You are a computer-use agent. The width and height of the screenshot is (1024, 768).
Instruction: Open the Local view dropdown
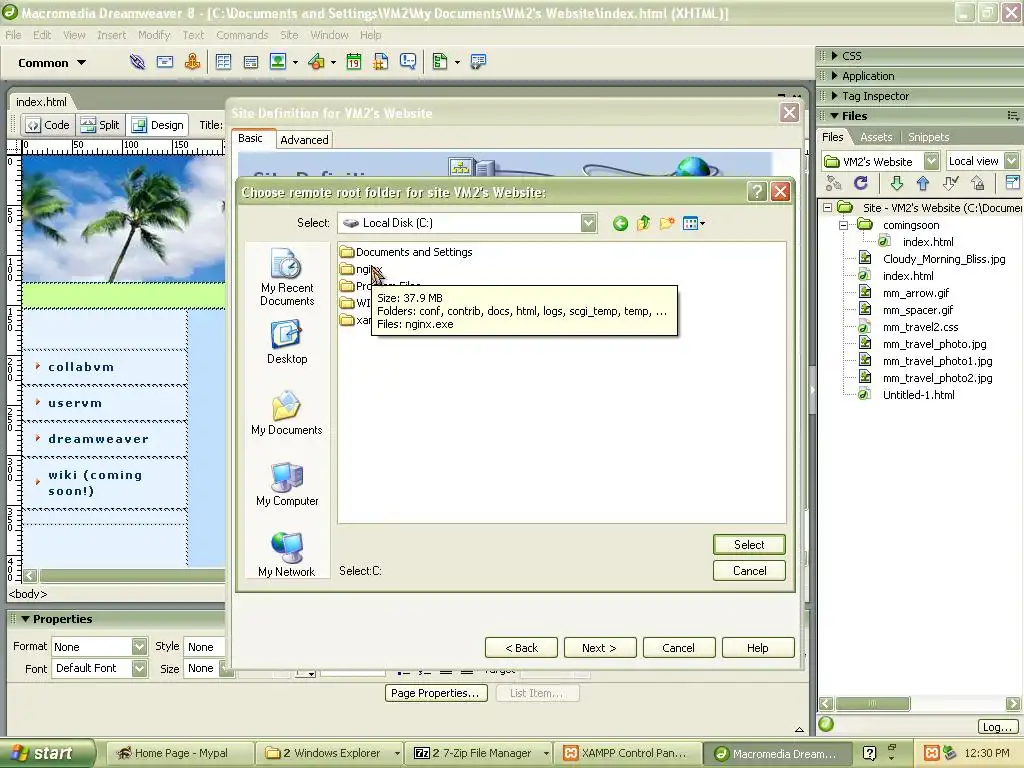[1012, 161]
